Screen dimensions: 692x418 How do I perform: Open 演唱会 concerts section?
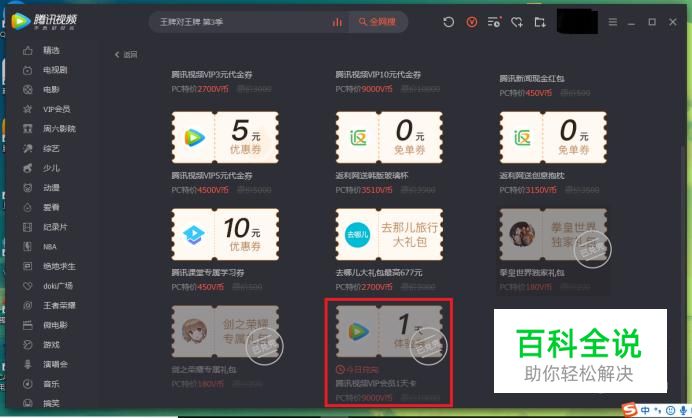55,364
